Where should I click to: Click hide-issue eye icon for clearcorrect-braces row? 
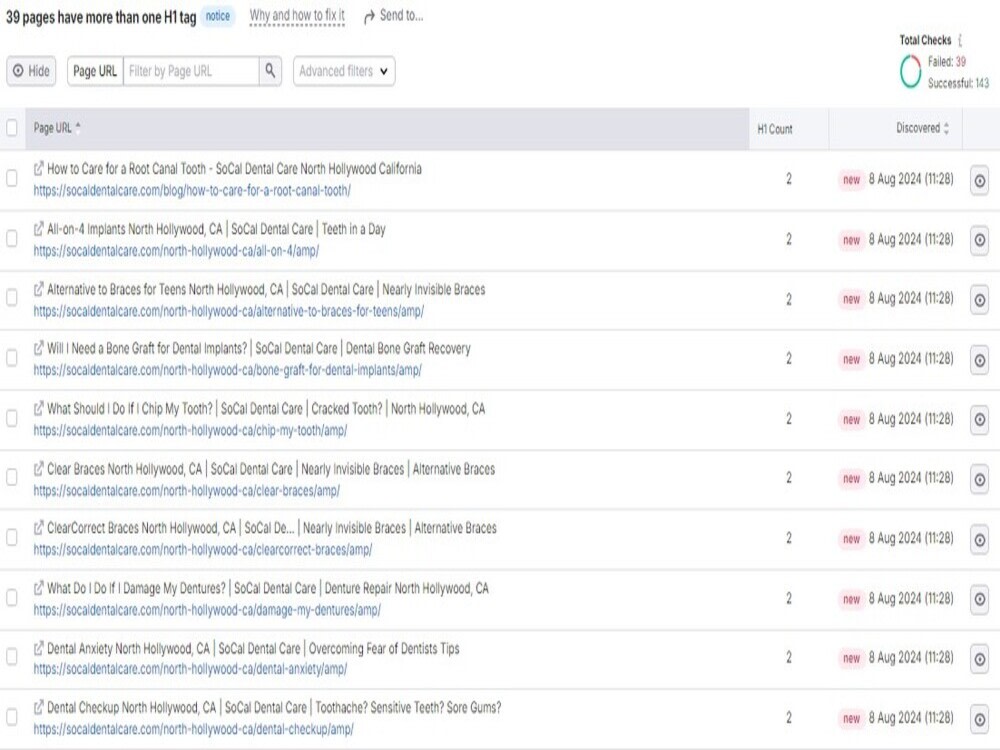(980, 540)
